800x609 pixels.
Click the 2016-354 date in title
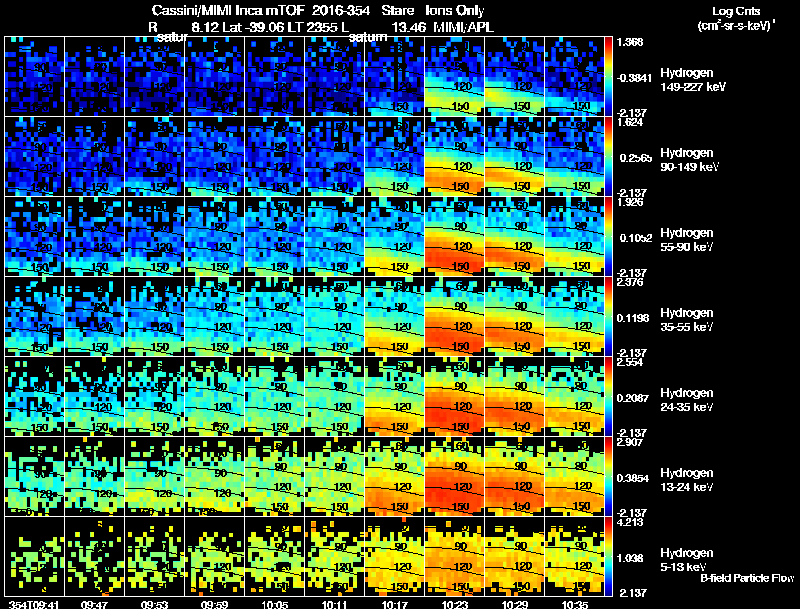point(341,11)
